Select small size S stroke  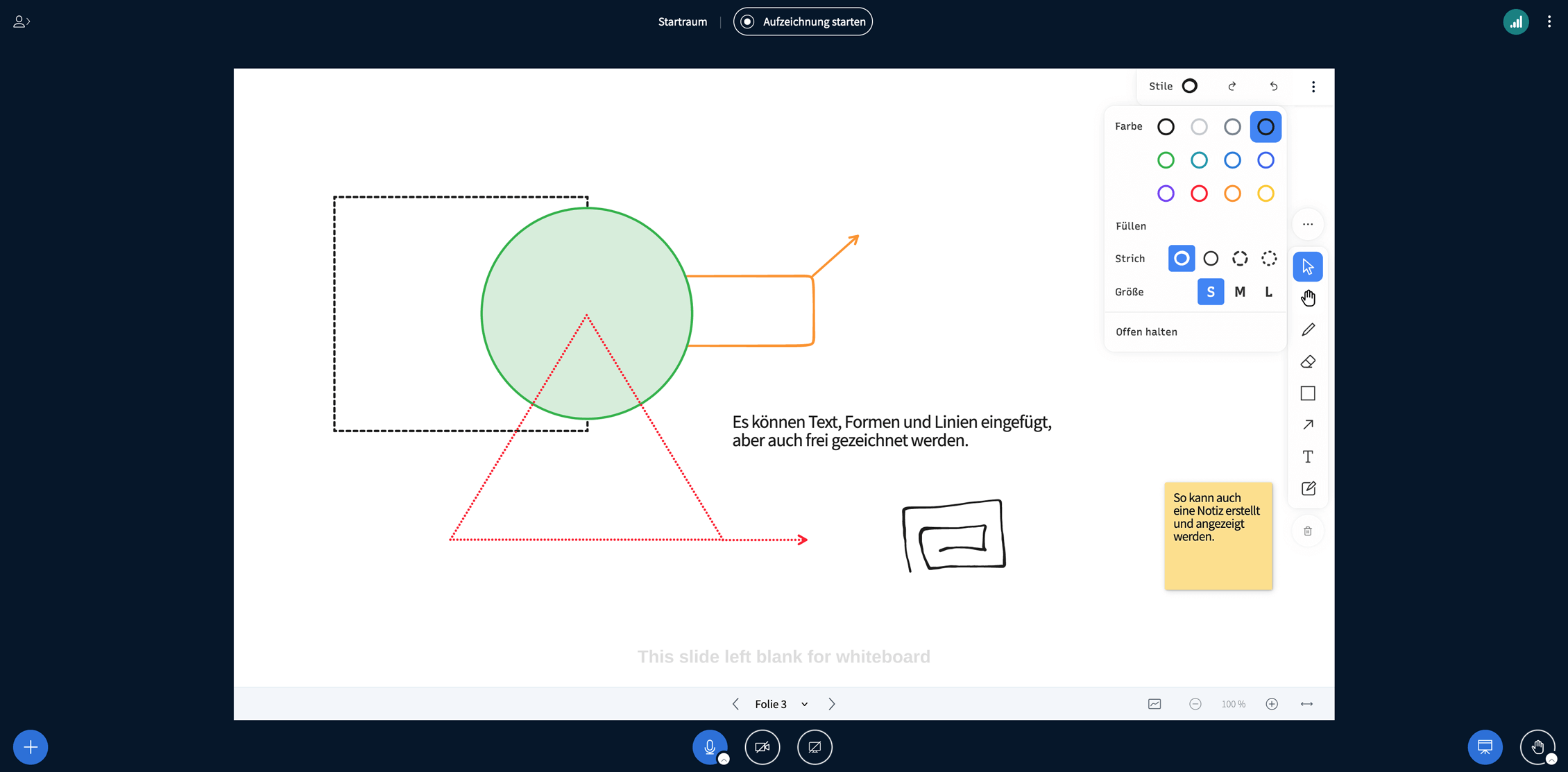(1210, 291)
